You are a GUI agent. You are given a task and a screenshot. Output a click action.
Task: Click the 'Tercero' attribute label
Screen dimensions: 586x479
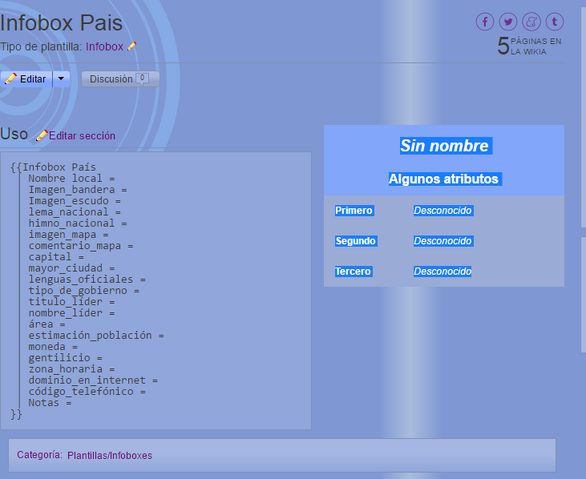tap(353, 271)
